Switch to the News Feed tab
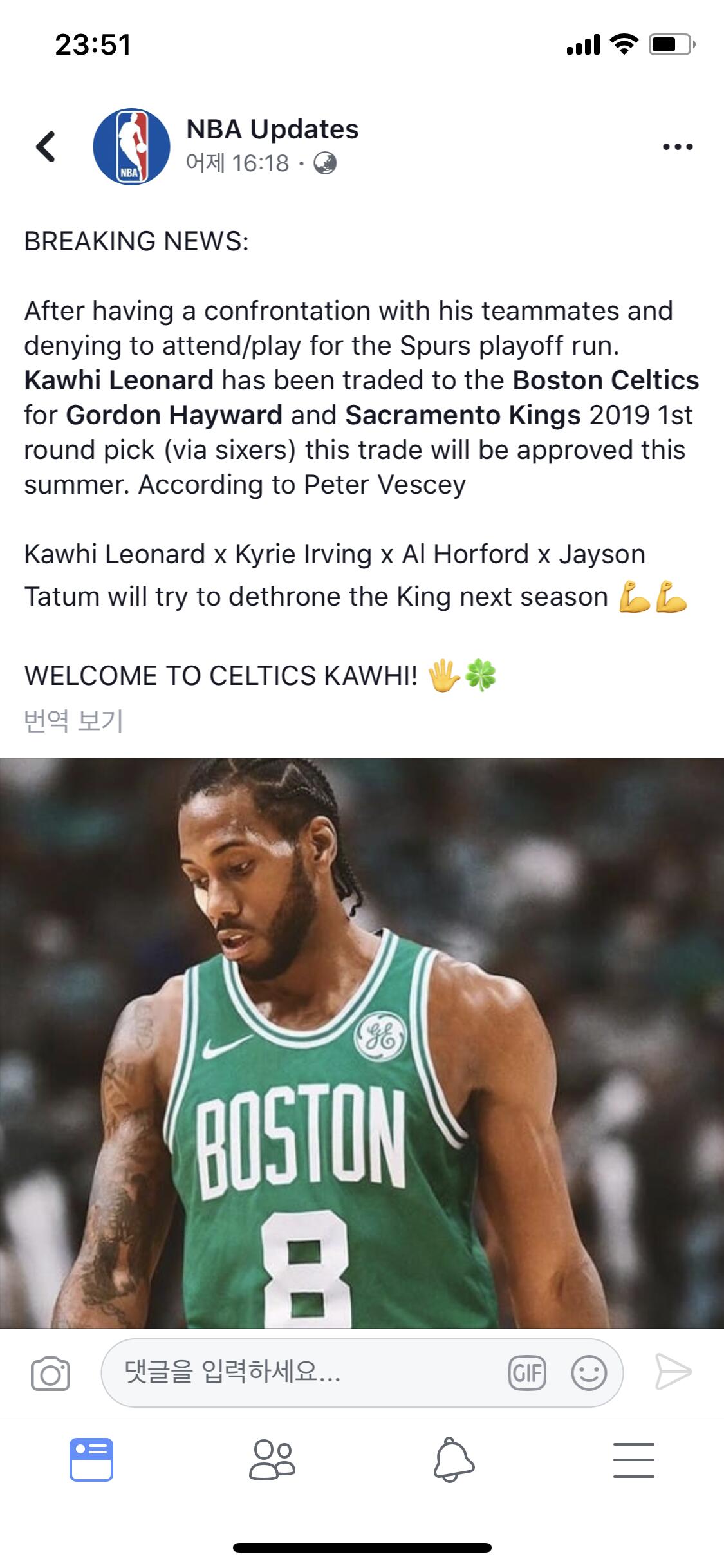This screenshot has height=1568, width=724. (91, 1460)
